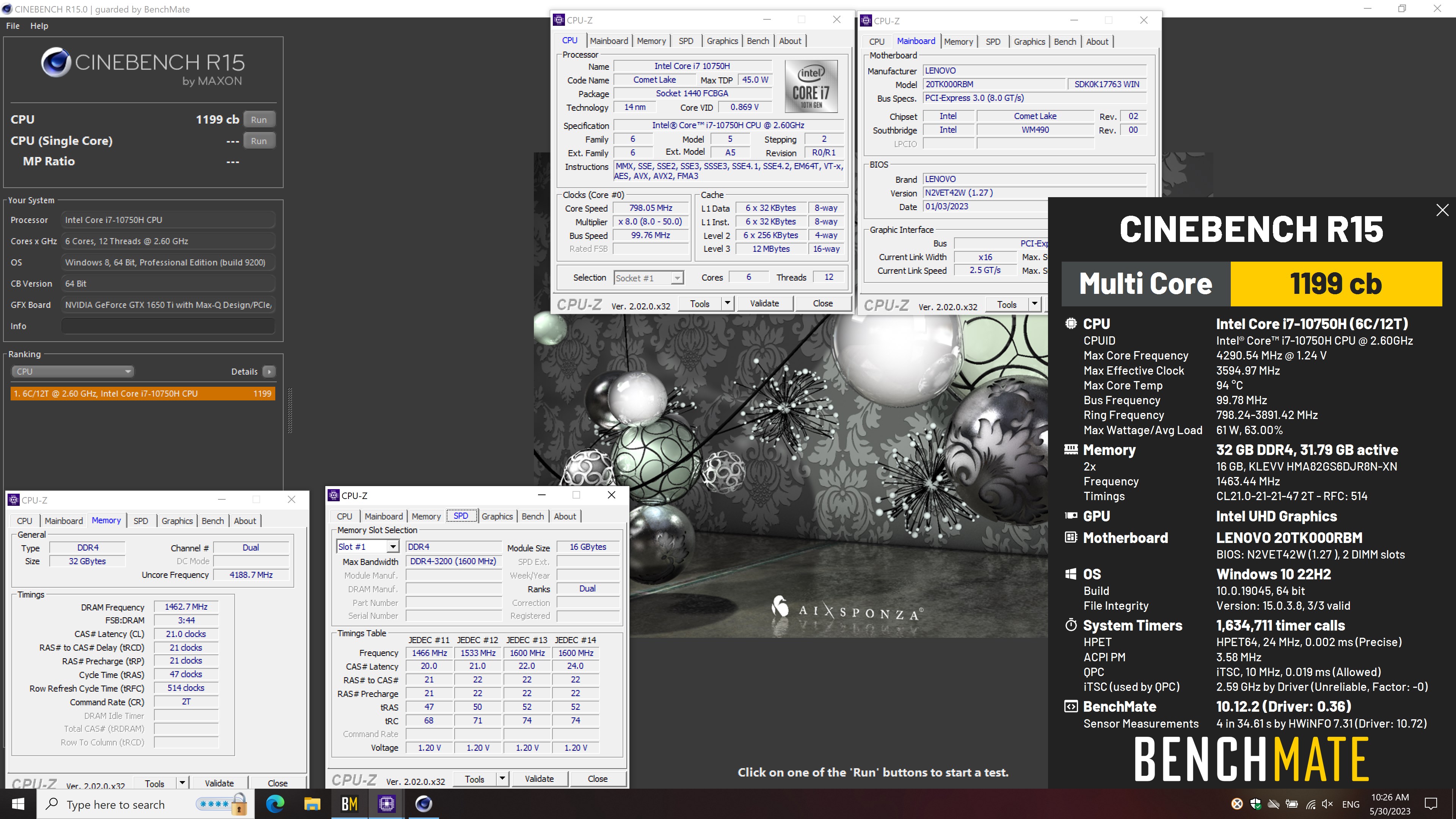Image resolution: width=1456 pixels, height=819 pixels.
Task: Click Close in the SPD CPU-Z window
Action: (x=598, y=778)
